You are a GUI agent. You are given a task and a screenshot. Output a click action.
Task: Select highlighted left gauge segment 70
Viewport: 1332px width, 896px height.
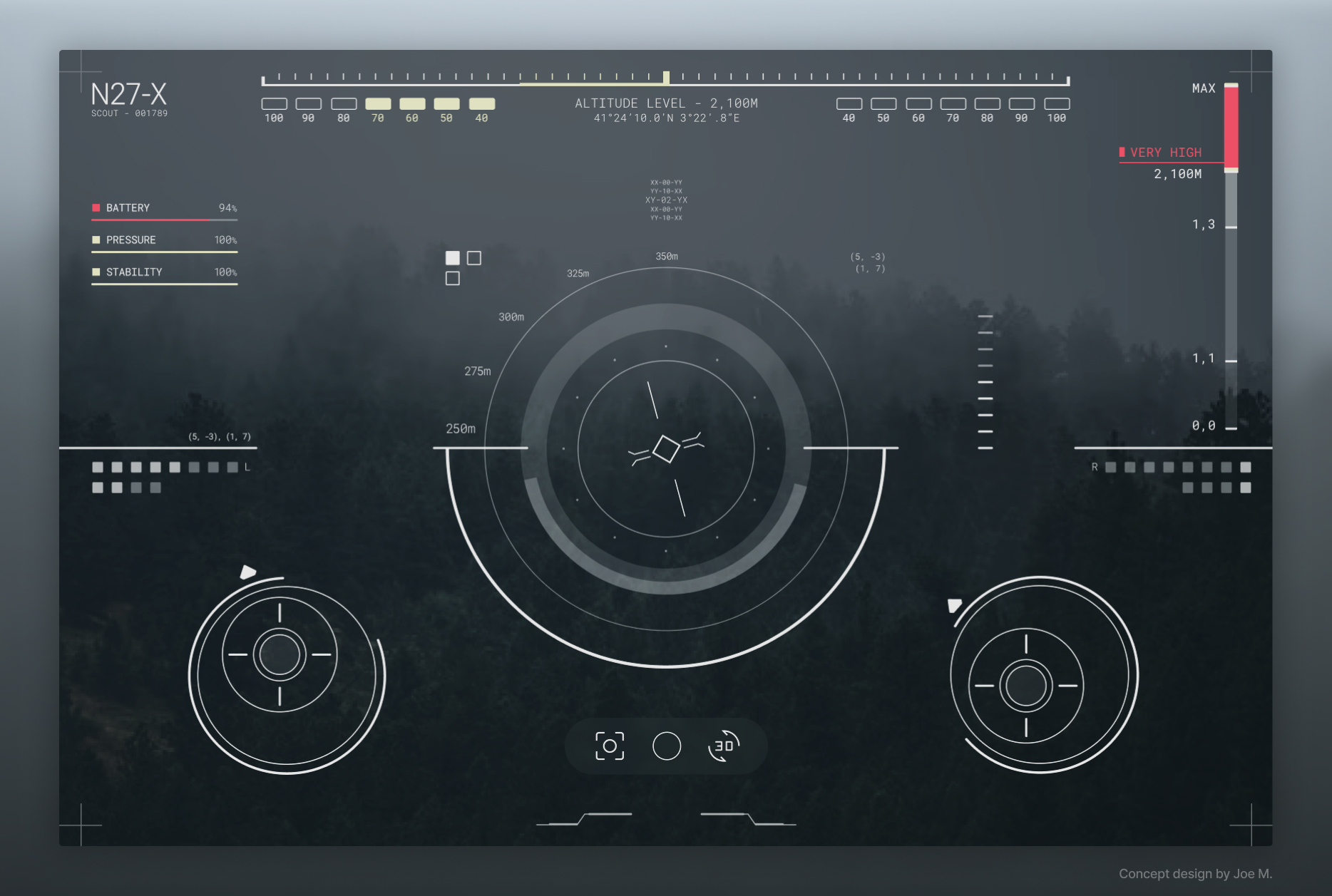point(378,104)
